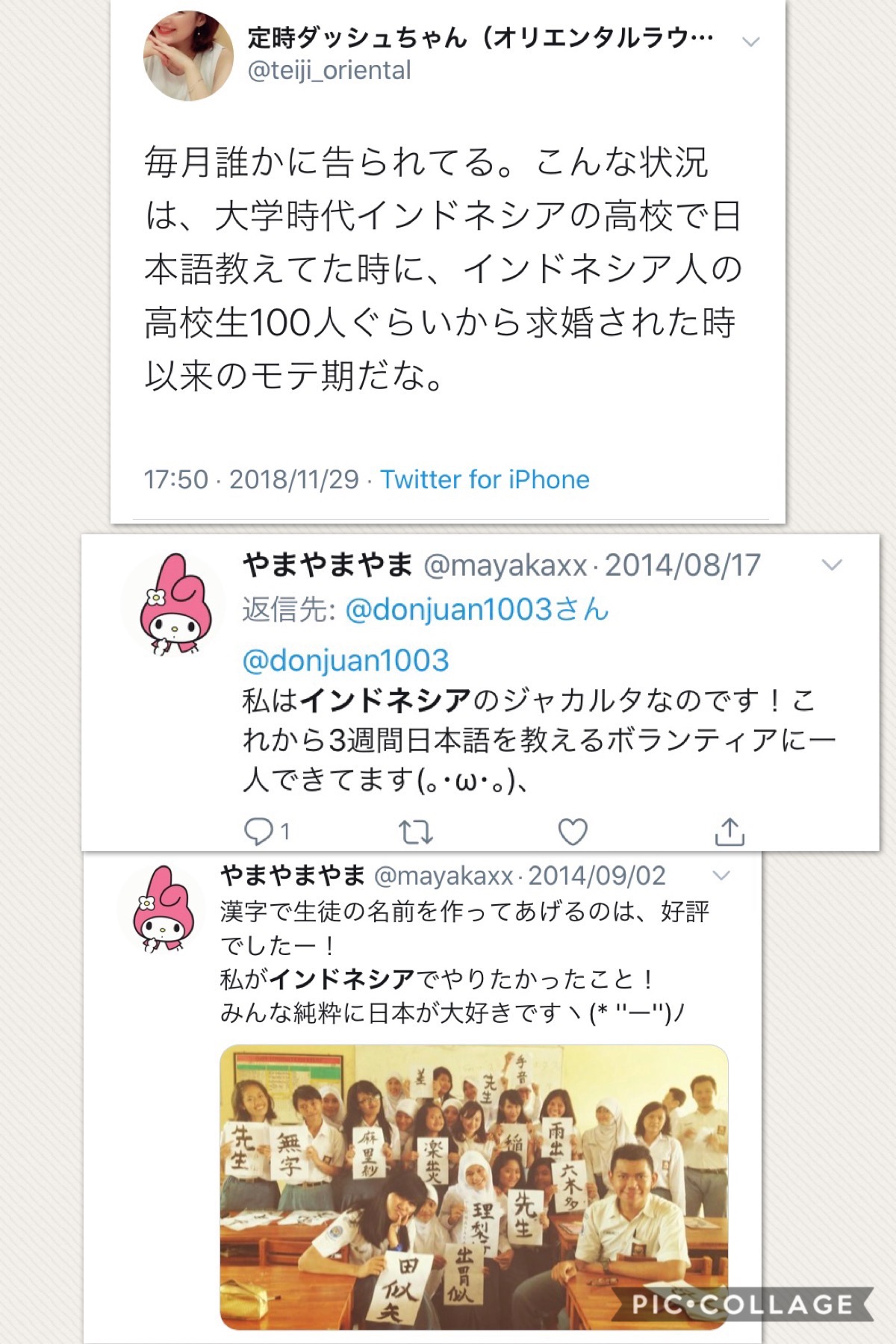Click the 17:50 · 2018/11/29 timestamp
Image resolution: width=896 pixels, height=1344 pixels.
251,479
